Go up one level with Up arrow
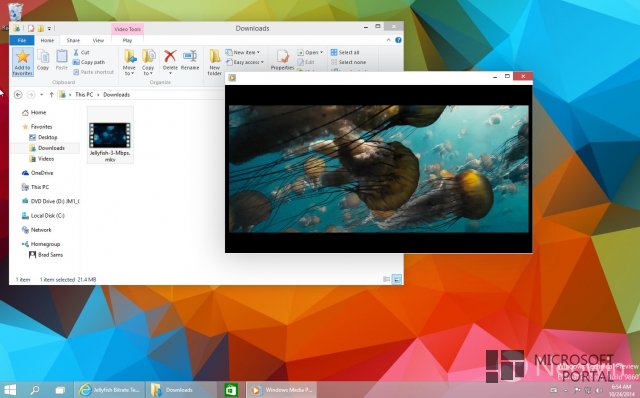 point(51,95)
